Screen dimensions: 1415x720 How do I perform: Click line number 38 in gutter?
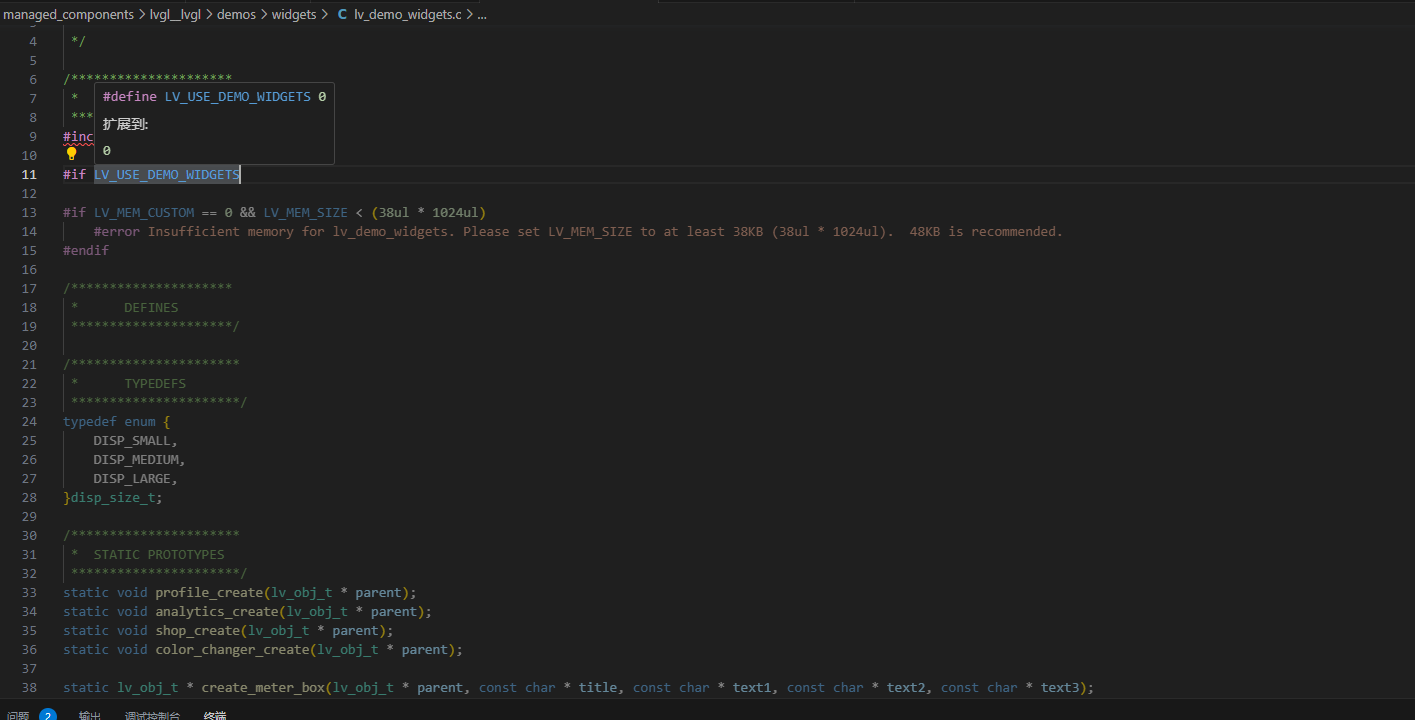click(30, 687)
